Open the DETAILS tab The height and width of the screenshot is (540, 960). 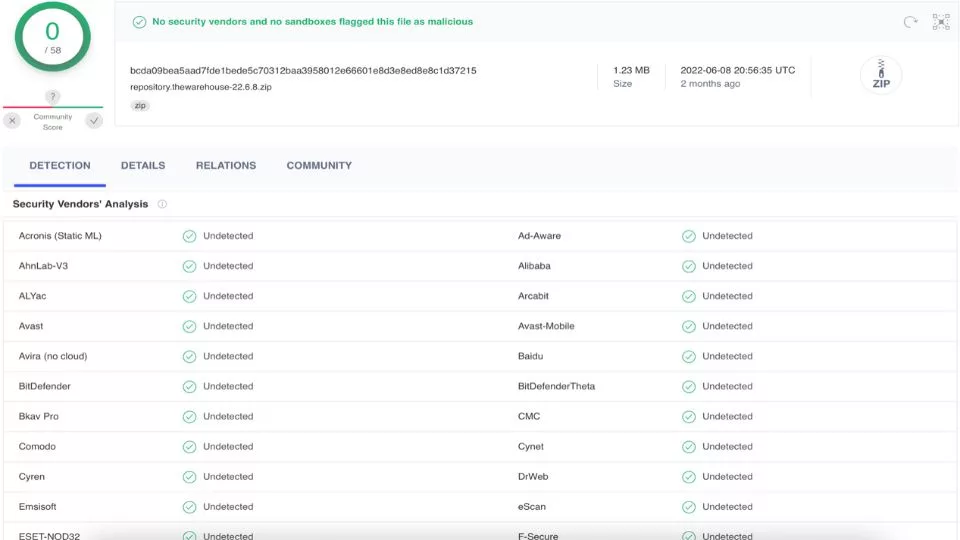tap(143, 165)
